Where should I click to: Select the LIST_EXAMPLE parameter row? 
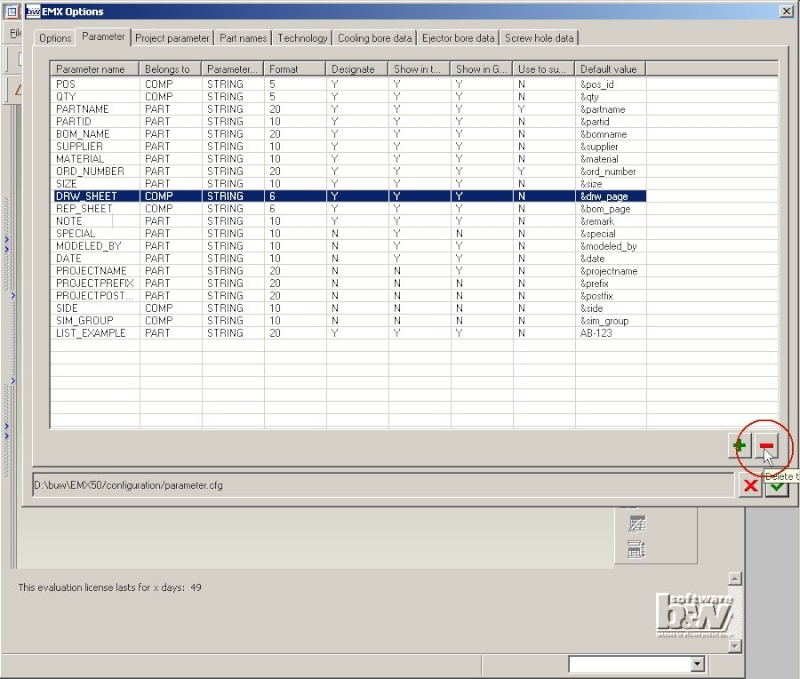point(349,333)
